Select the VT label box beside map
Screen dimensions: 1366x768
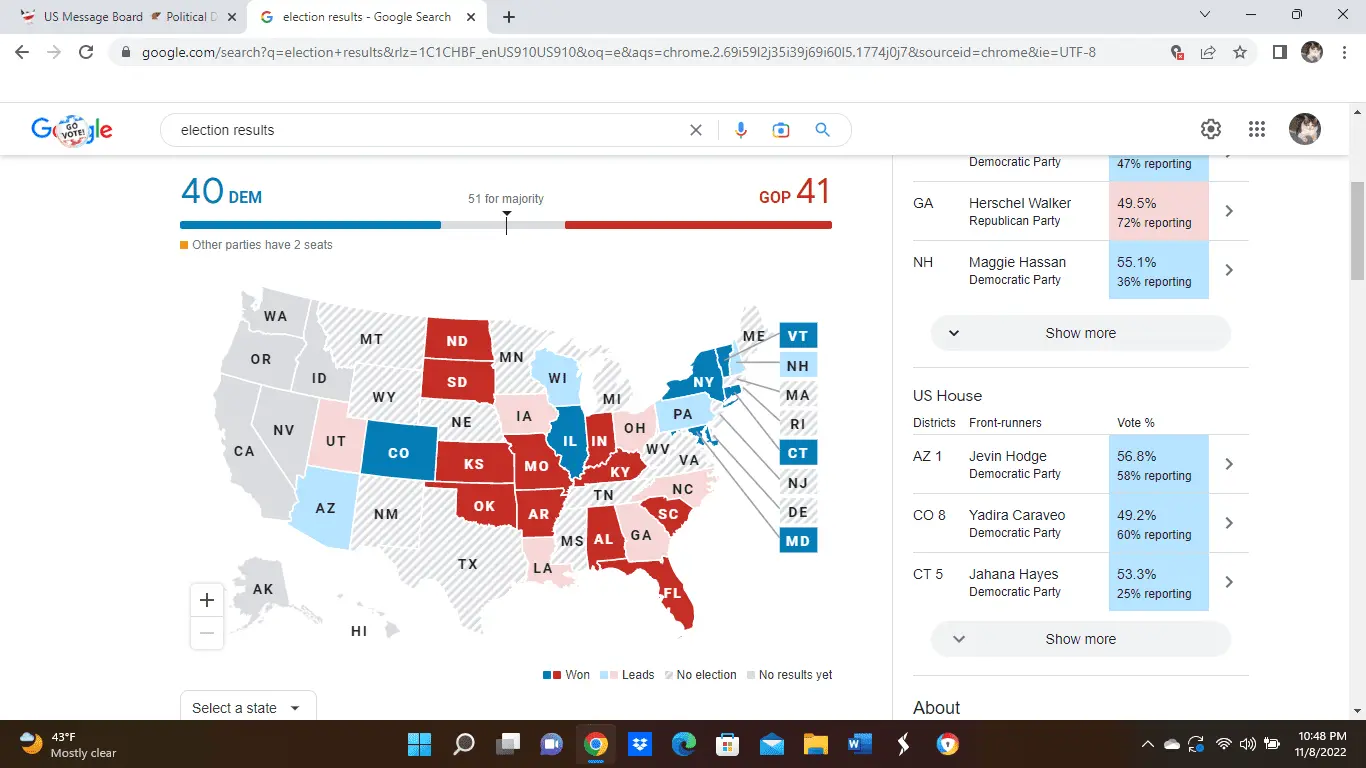tap(798, 336)
